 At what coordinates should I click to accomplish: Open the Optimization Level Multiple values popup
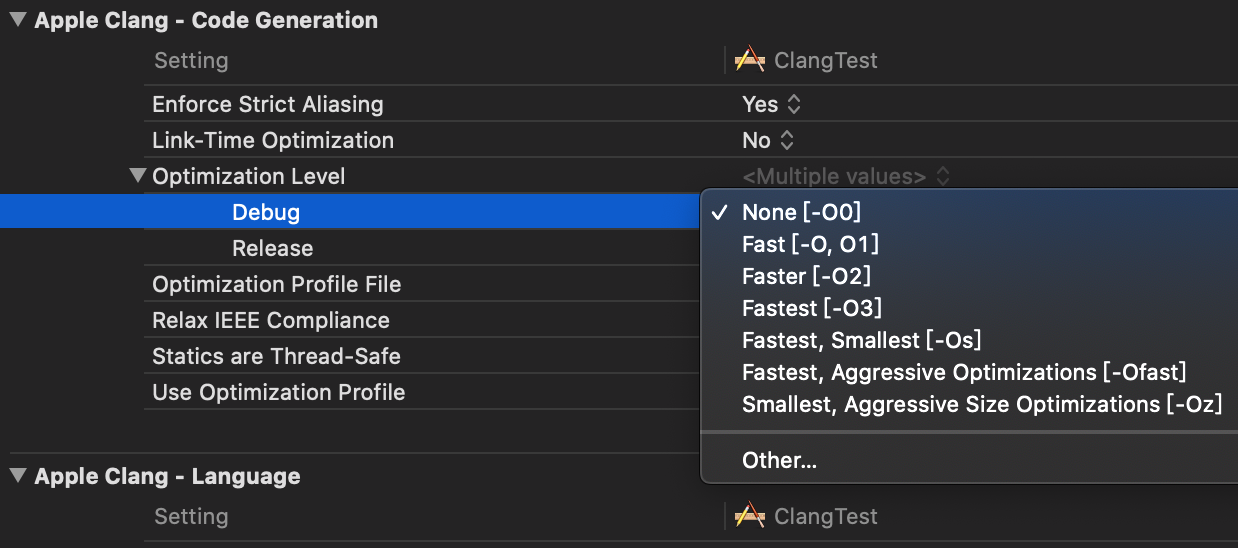point(845,177)
